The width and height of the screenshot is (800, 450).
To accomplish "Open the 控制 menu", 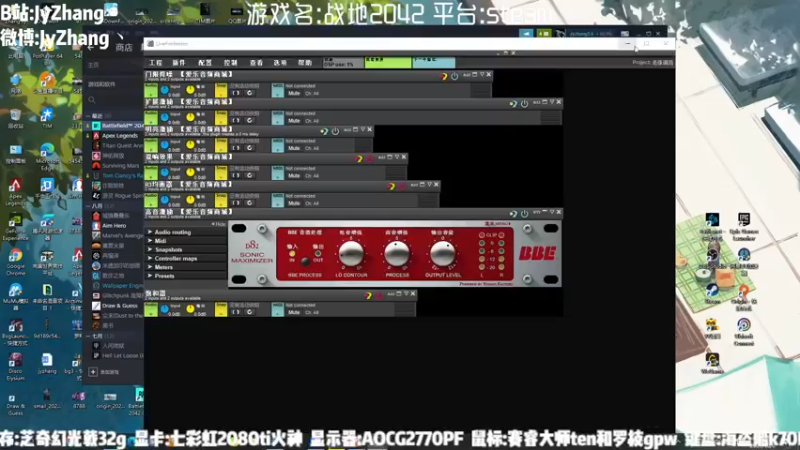I will pyautogui.click(x=231, y=63).
